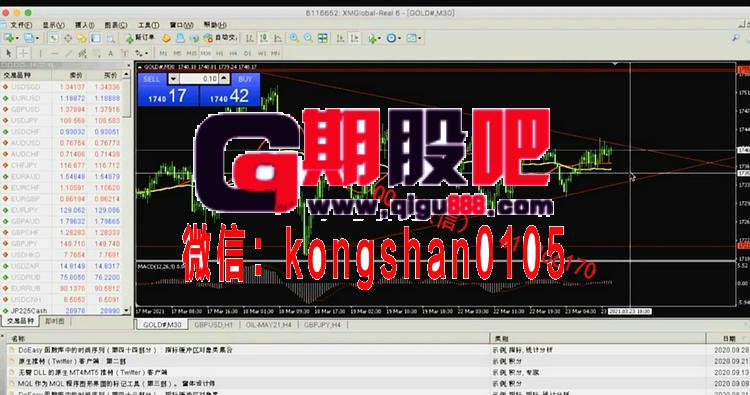Click the market watch vertical scrollbar
The height and width of the screenshot is (395, 750).
pos(126,191)
